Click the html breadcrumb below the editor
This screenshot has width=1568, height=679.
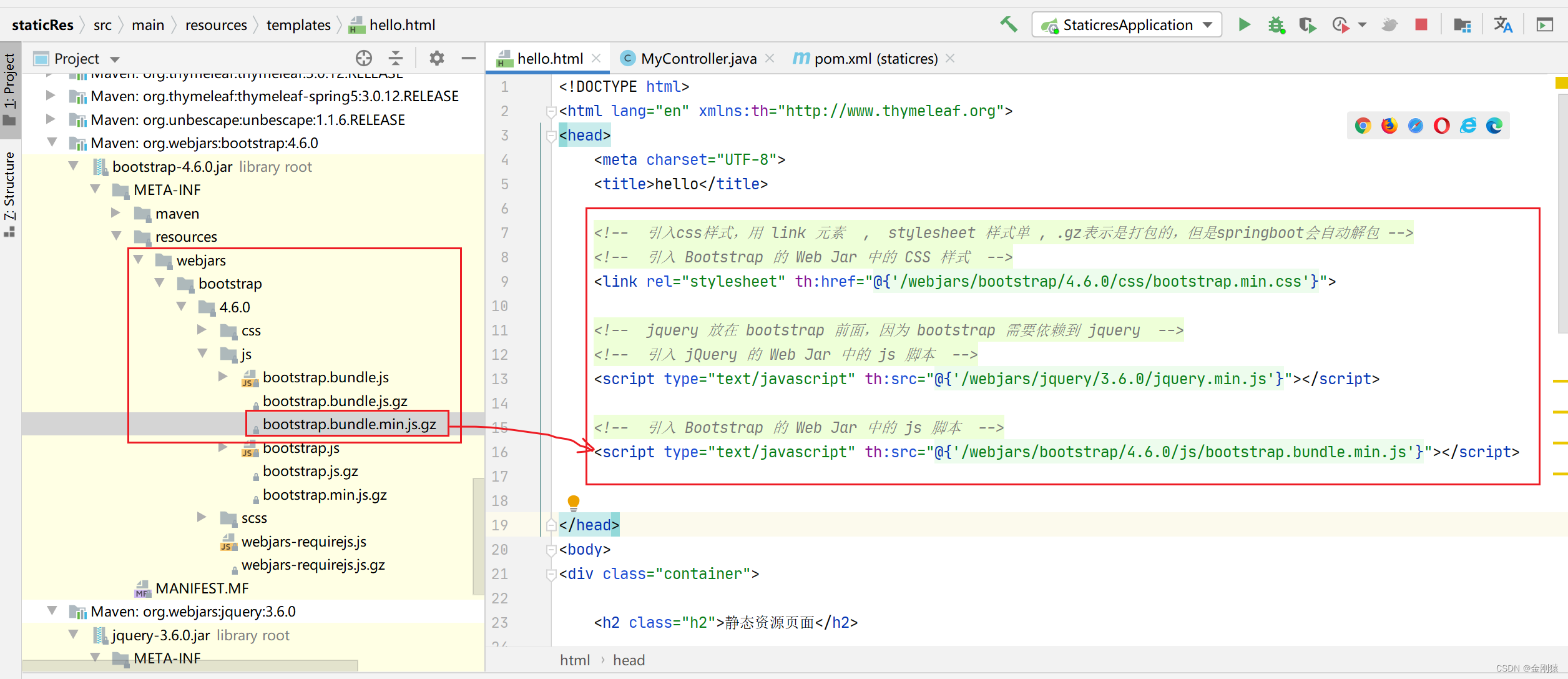coord(575,660)
